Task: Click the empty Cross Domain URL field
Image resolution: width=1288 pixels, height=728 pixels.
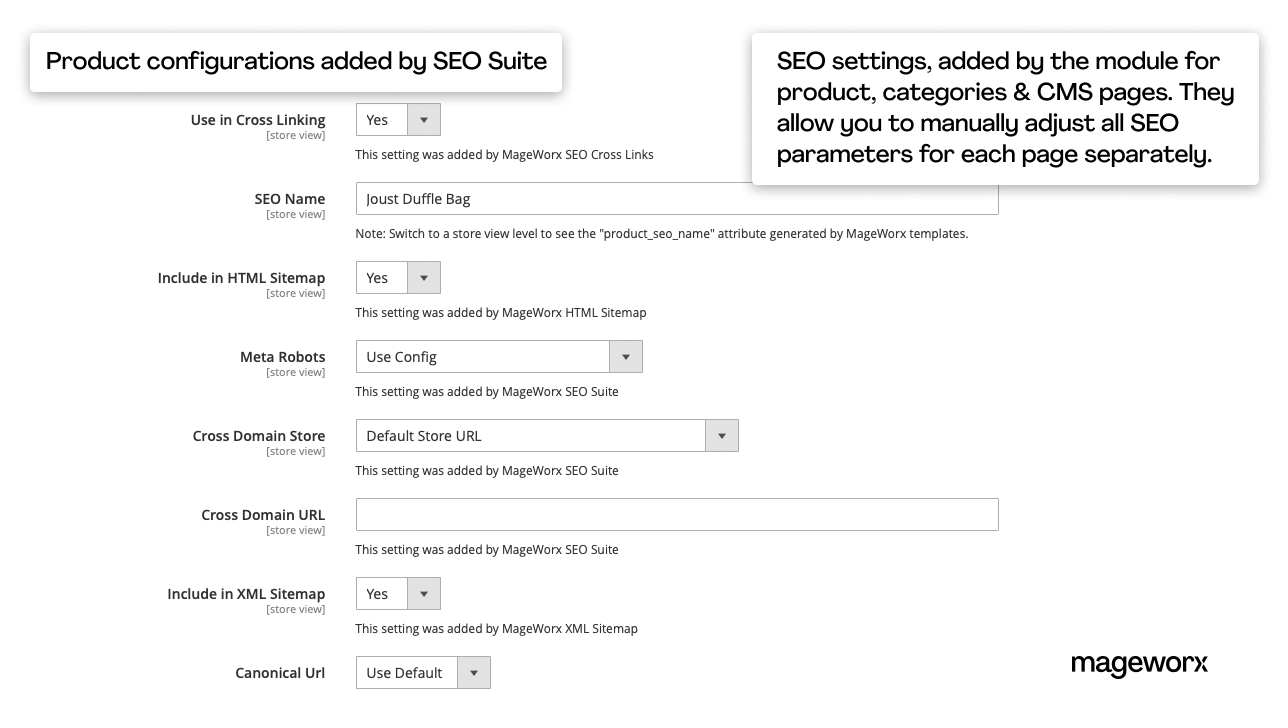Action: [x=677, y=514]
